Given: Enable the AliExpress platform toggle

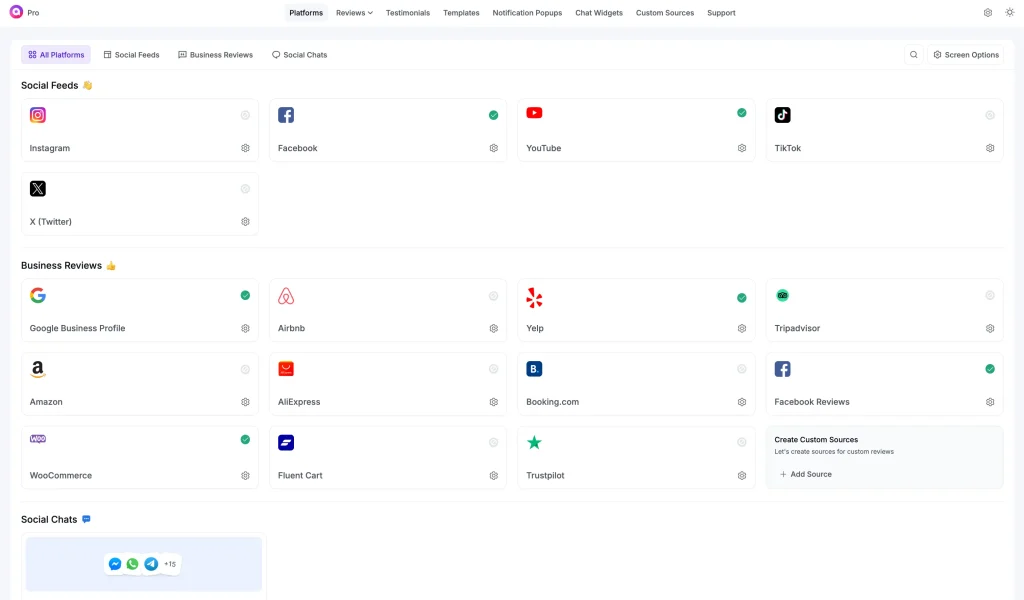Looking at the screenshot, I should pyautogui.click(x=494, y=369).
